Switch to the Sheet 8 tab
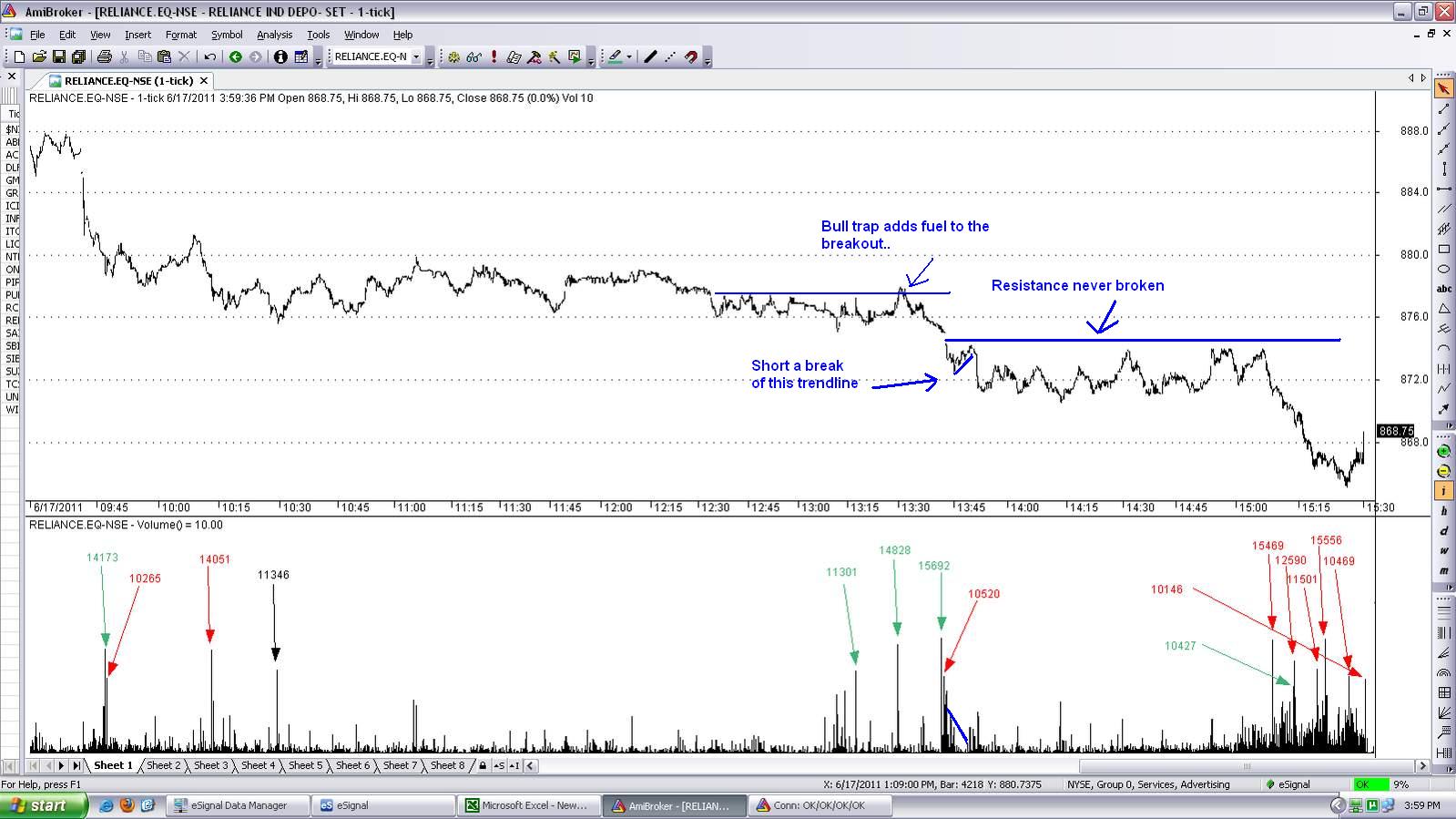The height and width of the screenshot is (819, 1456). (447, 765)
